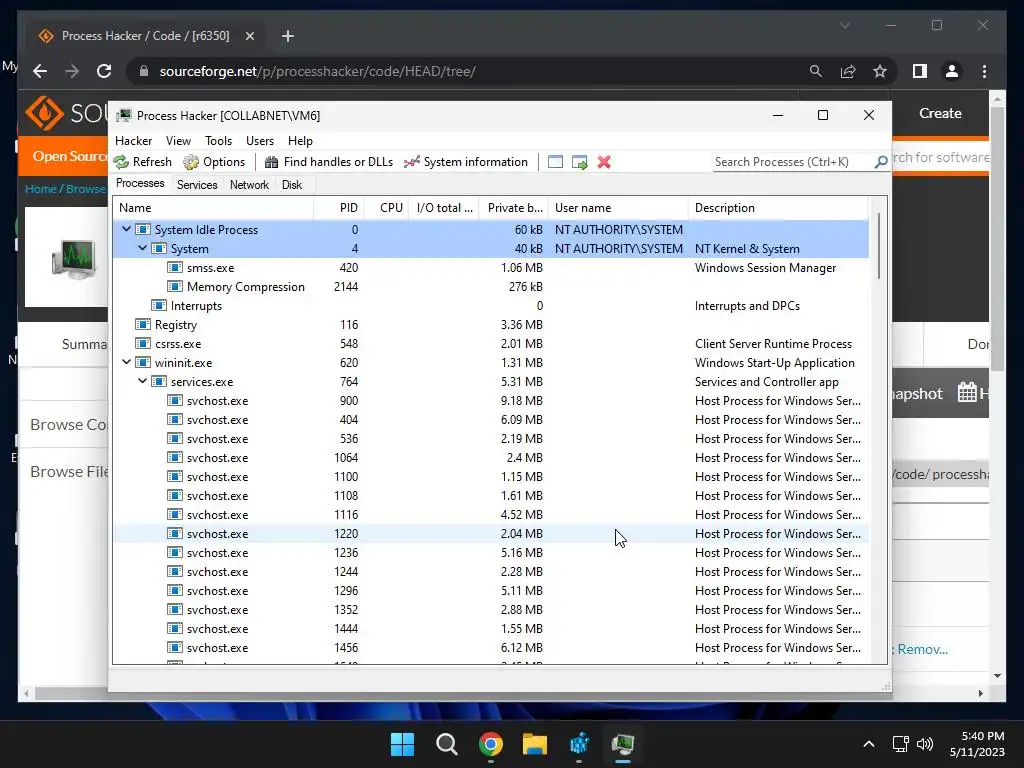Toggle the Chrome side panel icon

(x=920, y=71)
